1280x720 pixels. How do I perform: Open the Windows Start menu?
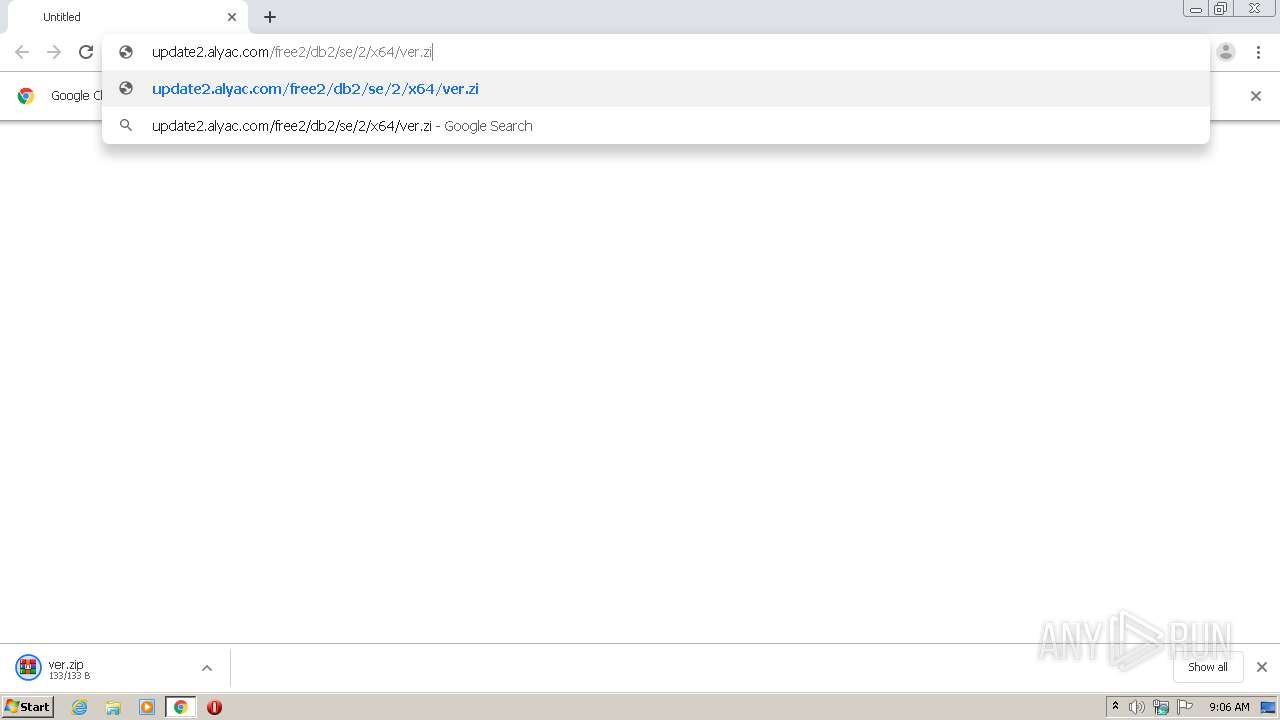[x=28, y=707]
